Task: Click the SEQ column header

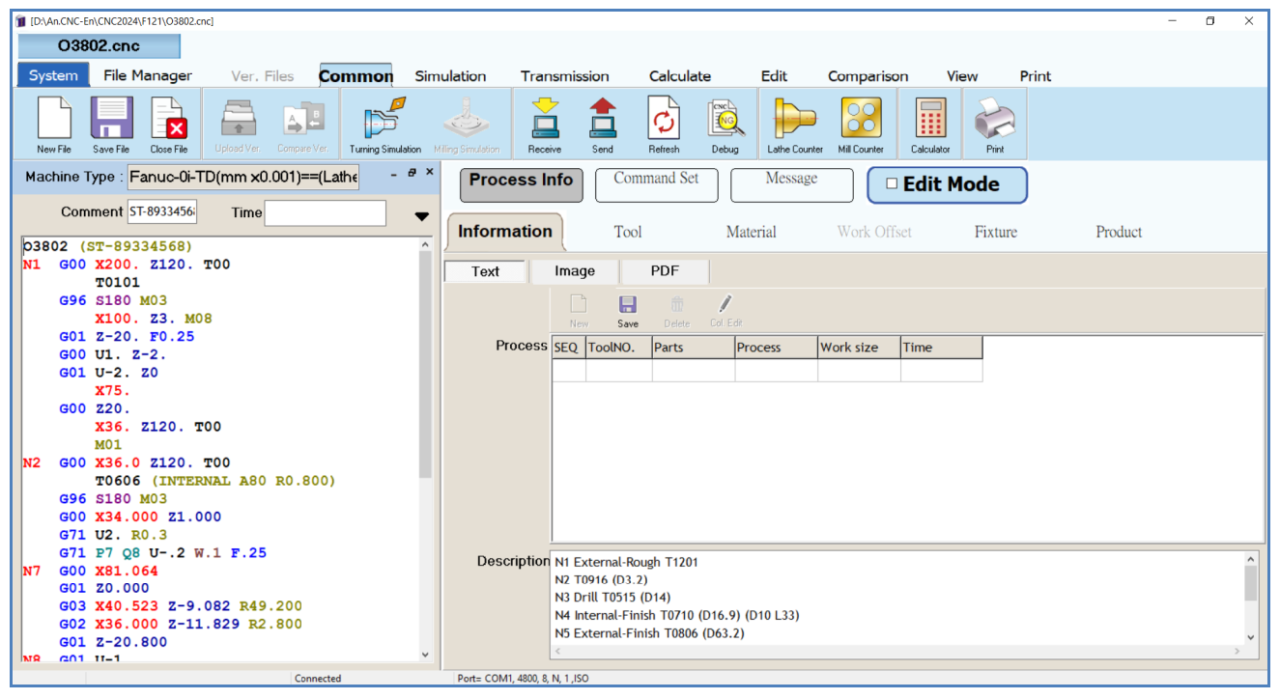Action: click(x=569, y=348)
